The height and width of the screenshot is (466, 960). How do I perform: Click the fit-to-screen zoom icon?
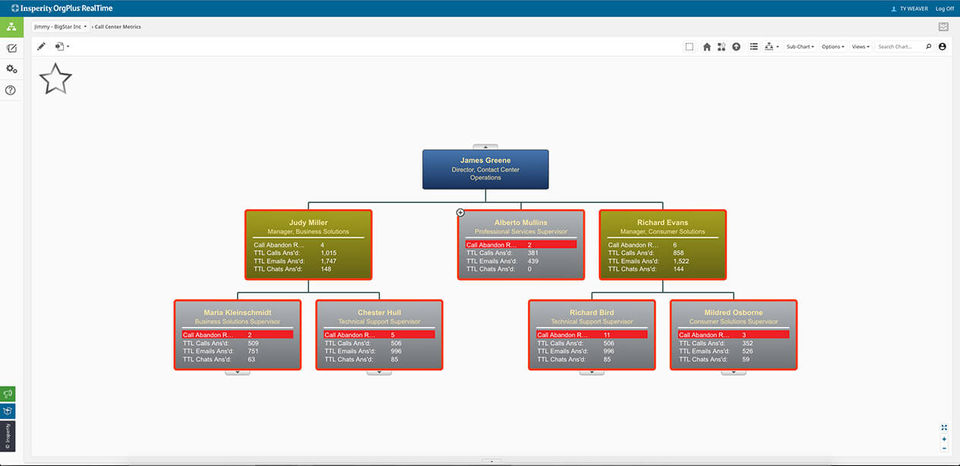point(944,427)
